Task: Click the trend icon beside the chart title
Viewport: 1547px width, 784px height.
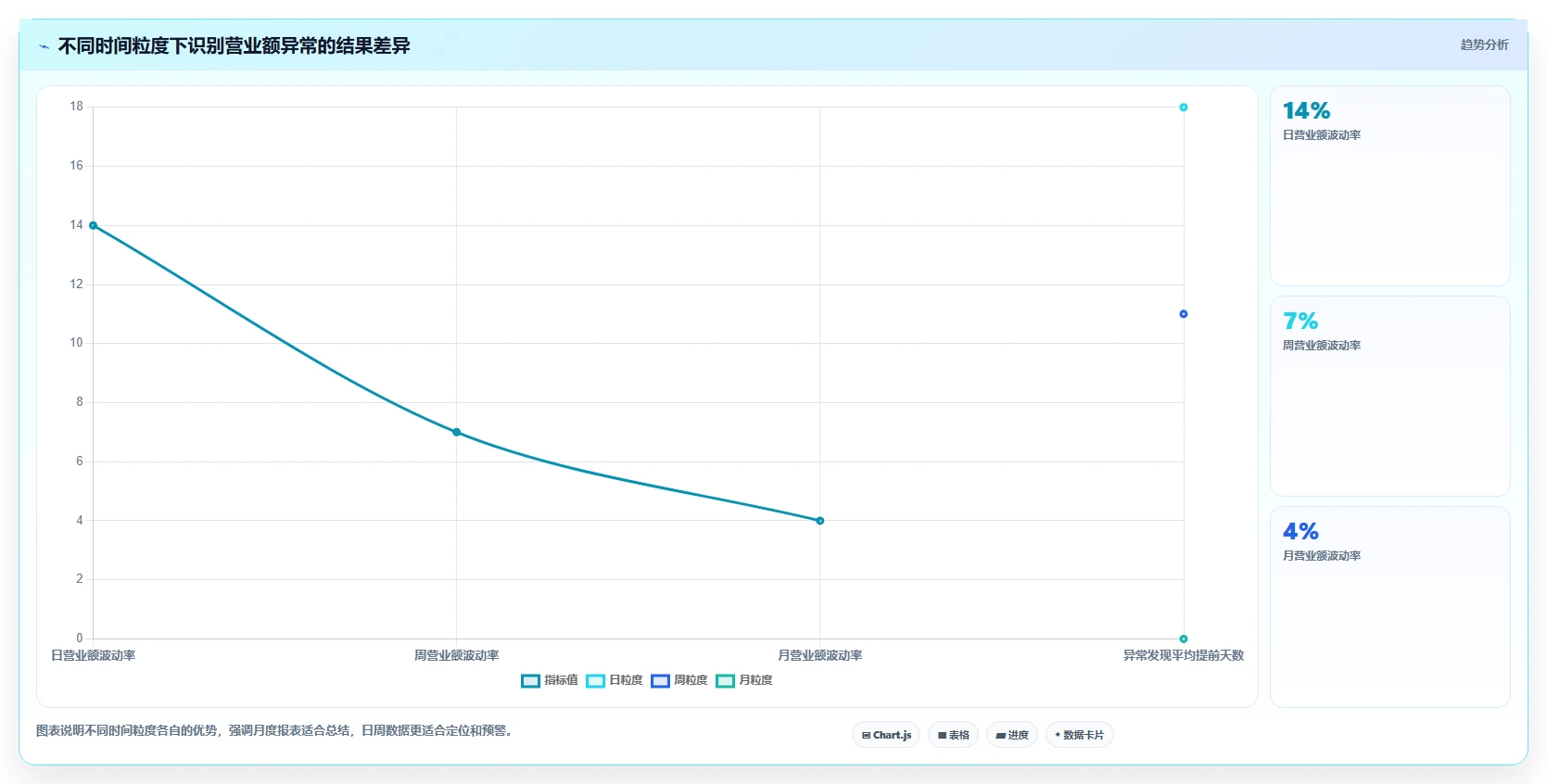Action: (x=44, y=46)
